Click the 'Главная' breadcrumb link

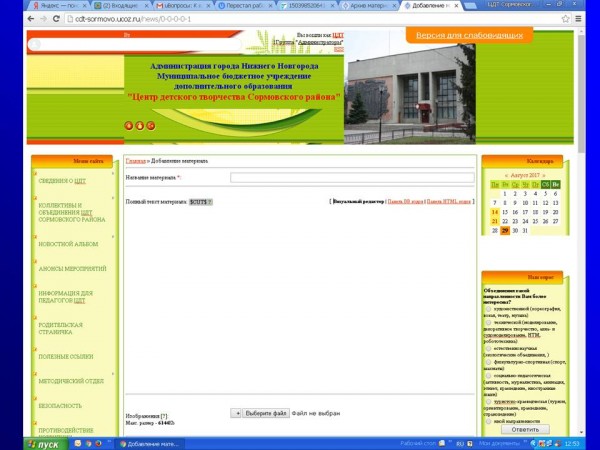(x=135, y=161)
